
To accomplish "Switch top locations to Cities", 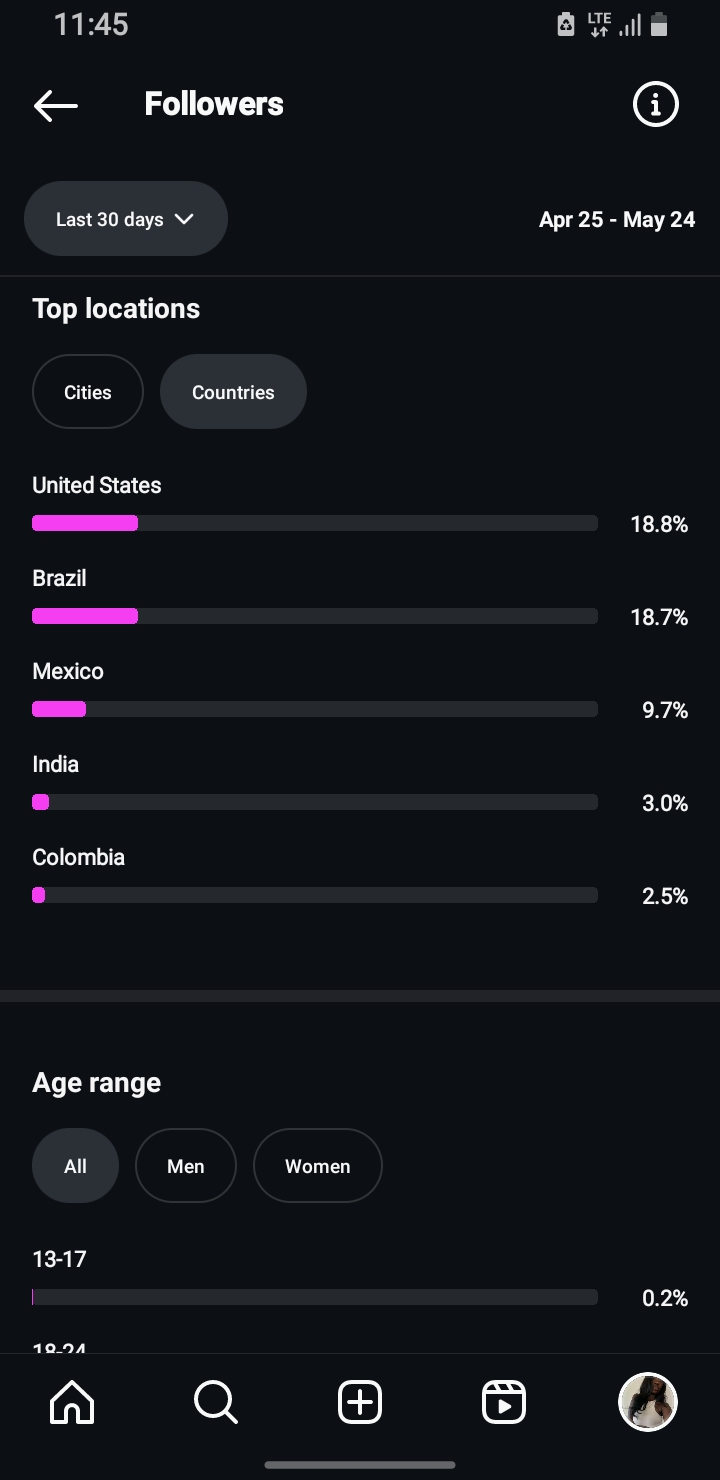I will pyautogui.click(x=88, y=392).
